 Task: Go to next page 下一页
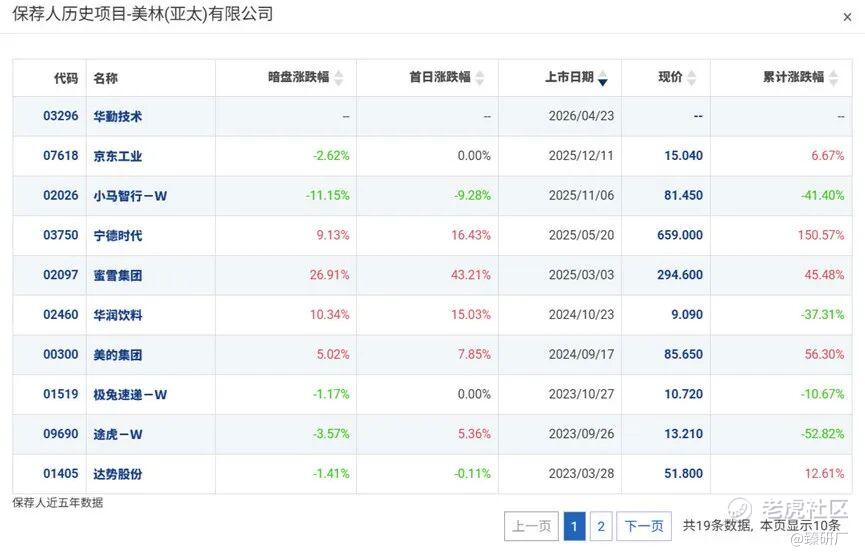pos(644,526)
